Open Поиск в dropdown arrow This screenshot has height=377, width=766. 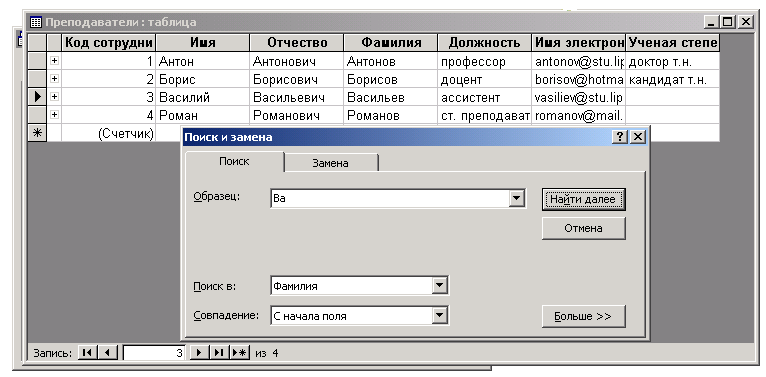pos(440,286)
